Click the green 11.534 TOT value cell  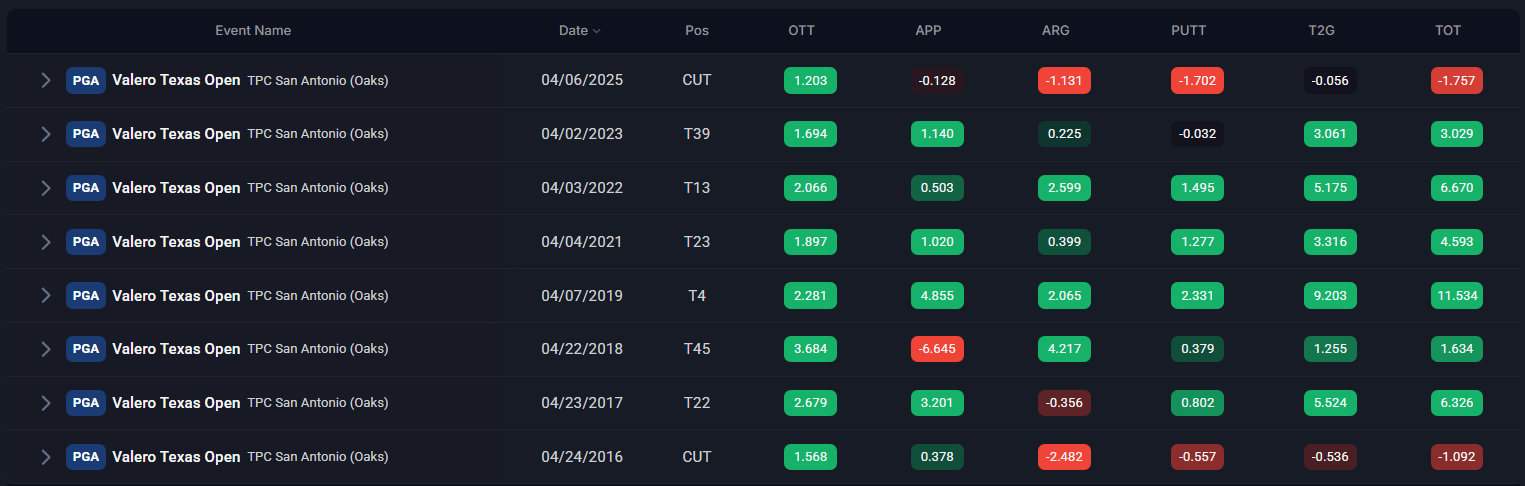(x=1457, y=295)
